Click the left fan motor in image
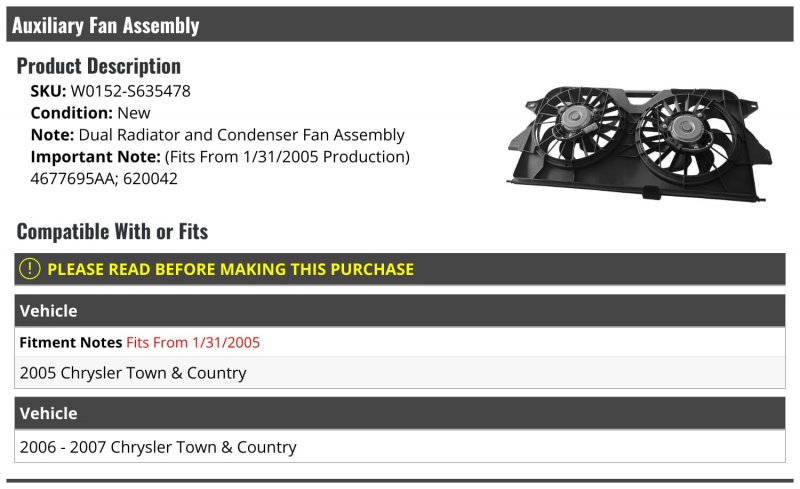This screenshot has width=800, height=489. pyautogui.click(x=576, y=118)
